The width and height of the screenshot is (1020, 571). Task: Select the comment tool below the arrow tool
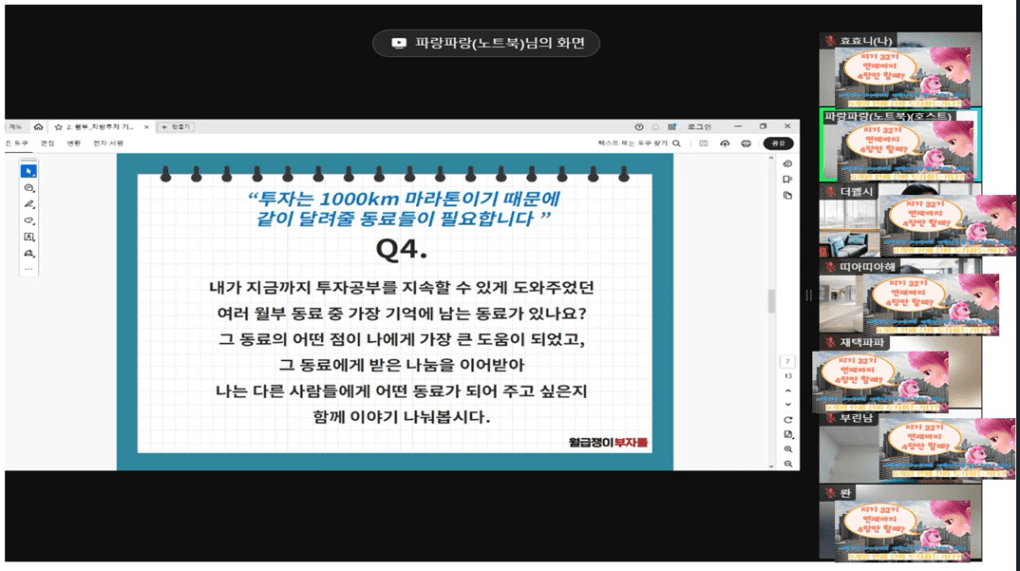[x=29, y=188]
